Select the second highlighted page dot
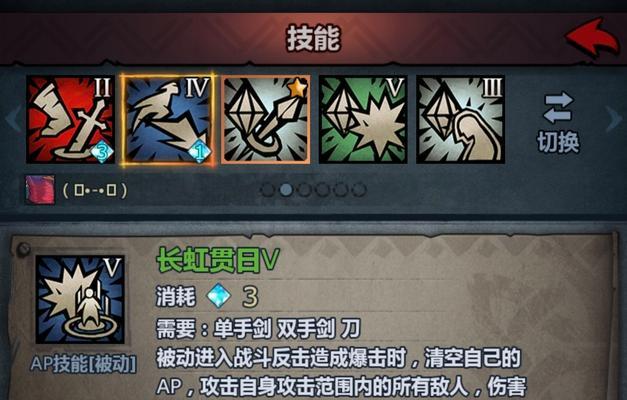Viewport: 627px width, 400px height. (286, 190)
